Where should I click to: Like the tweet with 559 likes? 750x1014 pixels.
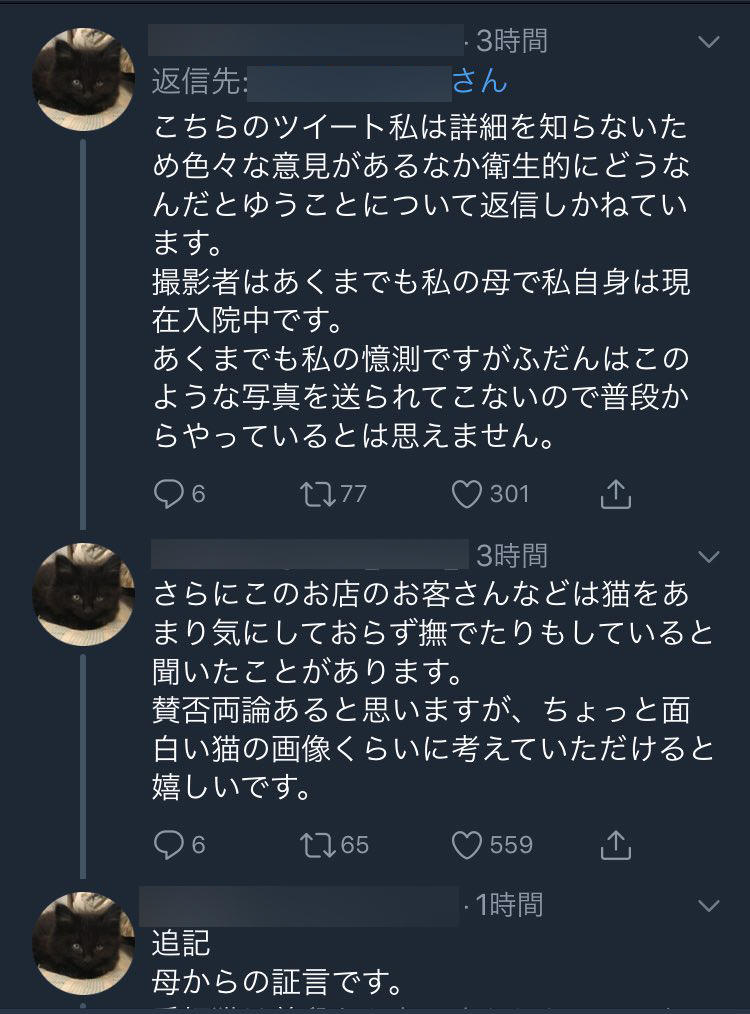[x=467, y=845]
